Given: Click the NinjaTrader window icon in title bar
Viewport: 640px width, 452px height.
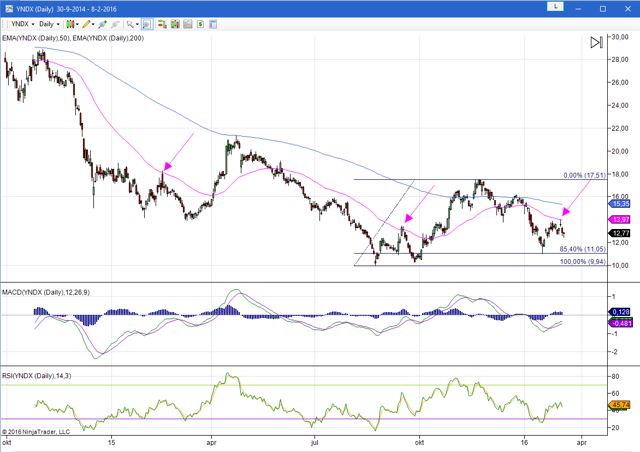Looking at the screenshot, I should click(x=8, y=9).
